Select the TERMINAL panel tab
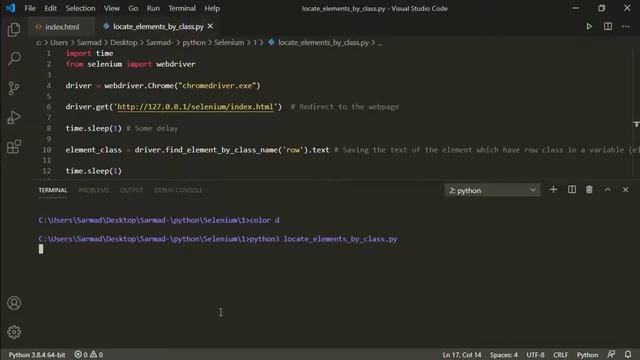 coord(53,190)
